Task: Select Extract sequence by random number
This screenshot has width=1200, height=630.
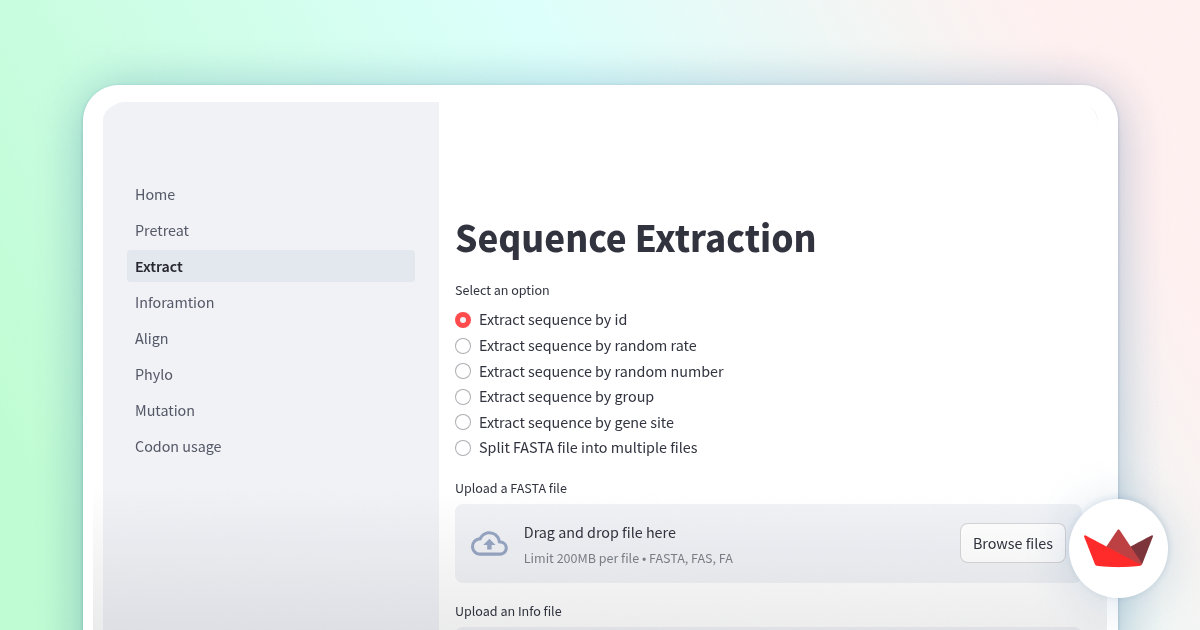Action: click(x=463, y=371)
